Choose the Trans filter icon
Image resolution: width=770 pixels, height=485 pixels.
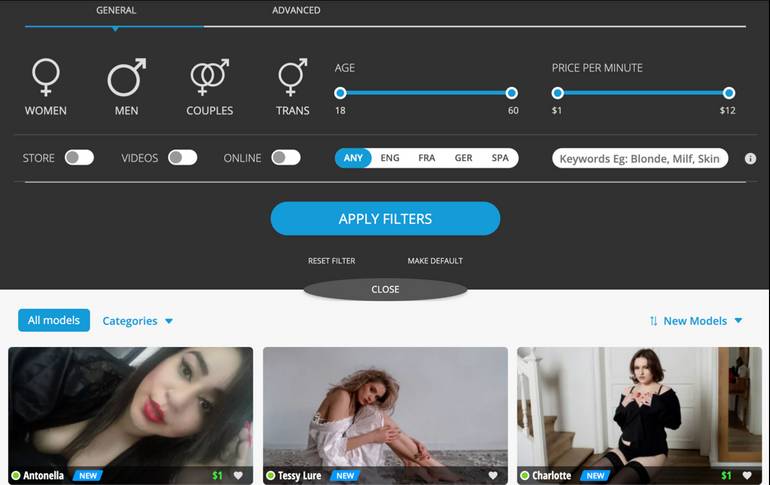click(x=293, y=77)
